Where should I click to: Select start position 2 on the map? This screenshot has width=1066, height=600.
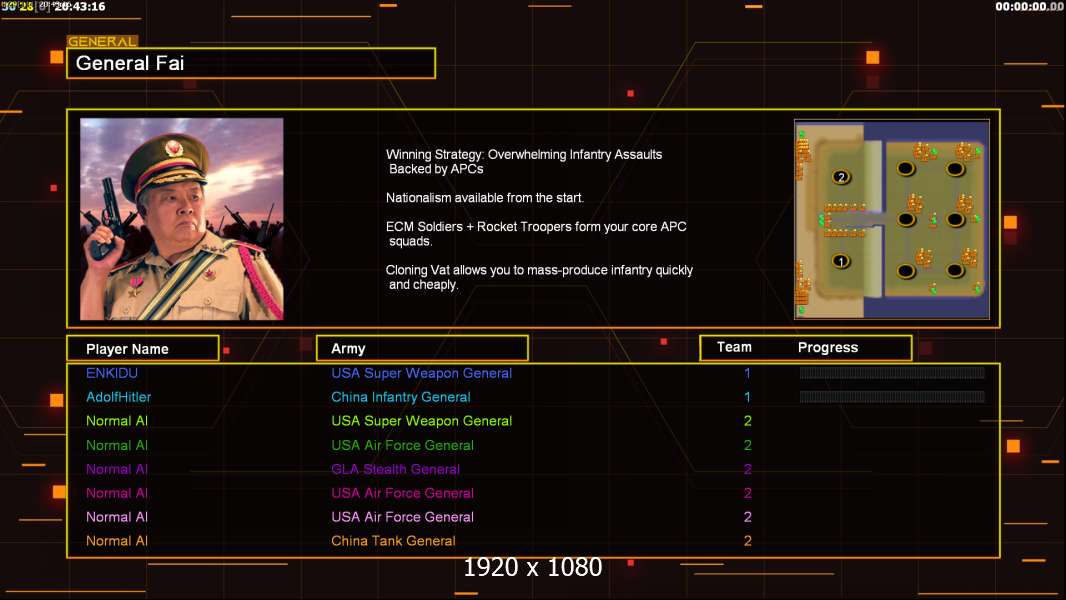pos(841,177)
